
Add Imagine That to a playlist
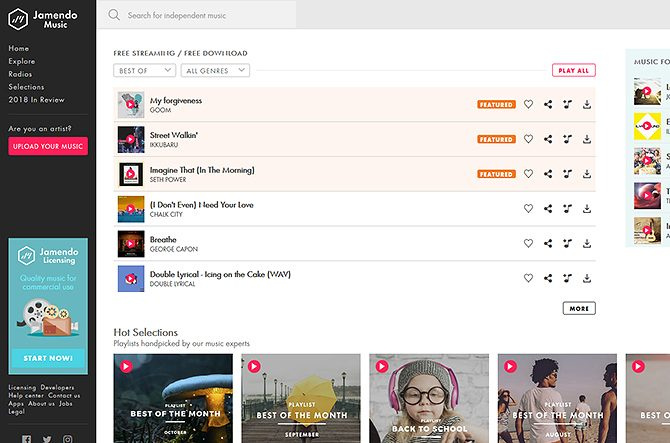coord(567,174)
